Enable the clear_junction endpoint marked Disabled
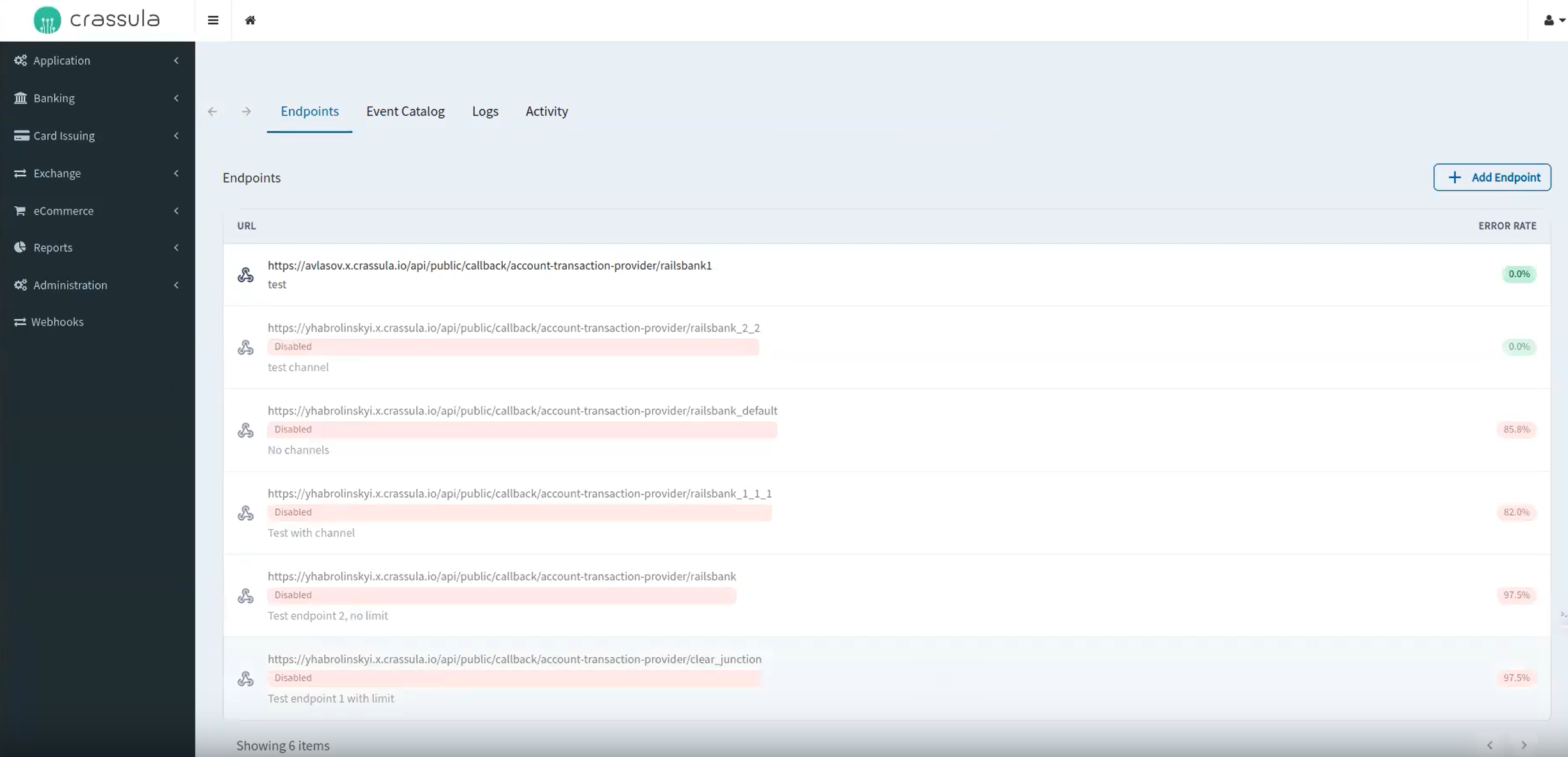The image size is (1568, 757). click(x=292, y=678)
